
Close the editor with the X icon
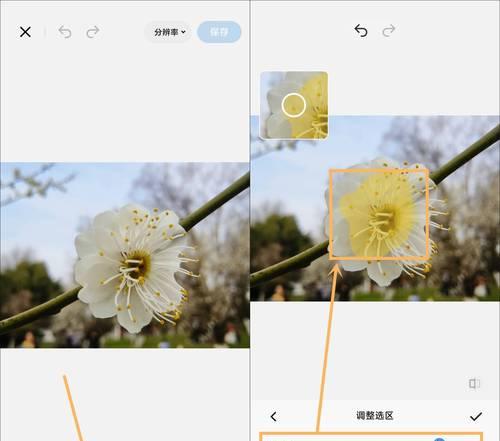click(x=25, y=32)
